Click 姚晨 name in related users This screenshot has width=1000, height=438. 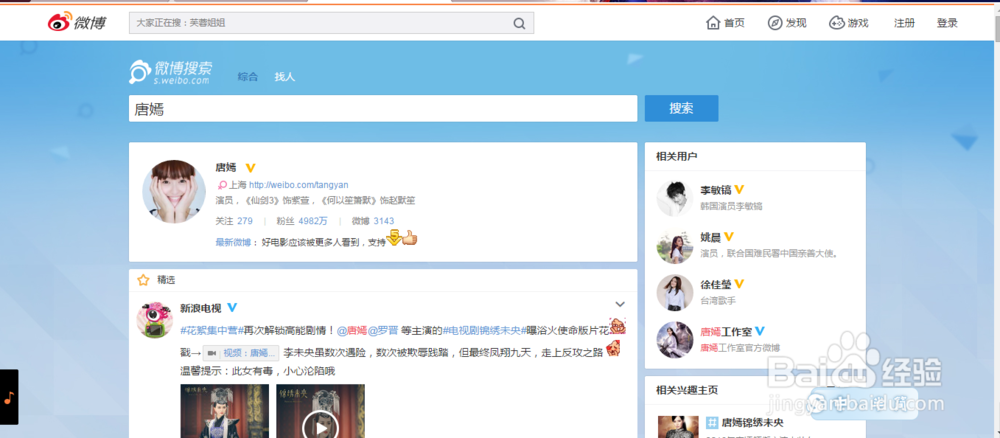[710, 237]
